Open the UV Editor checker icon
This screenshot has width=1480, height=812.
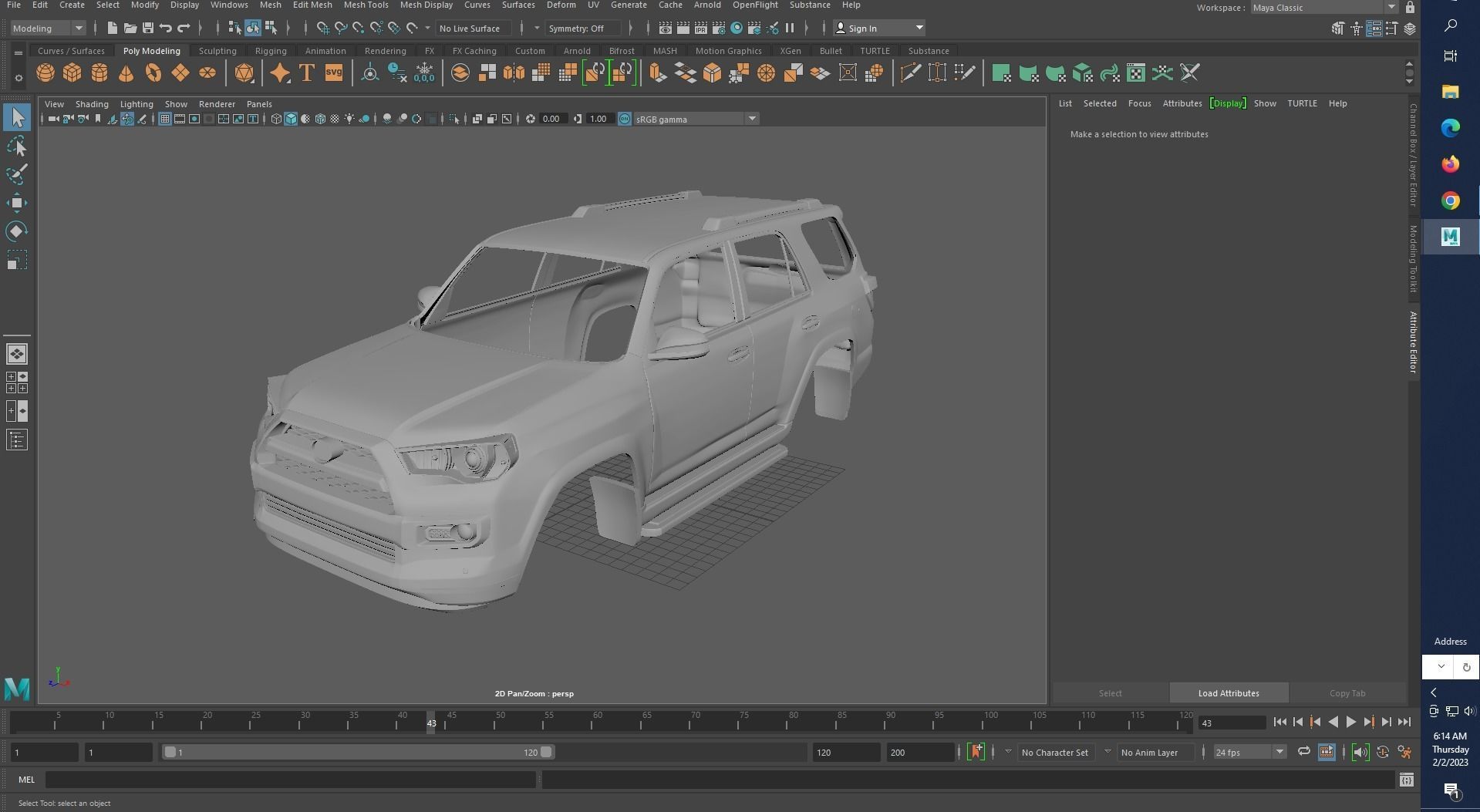click(x=1136, y=73)
